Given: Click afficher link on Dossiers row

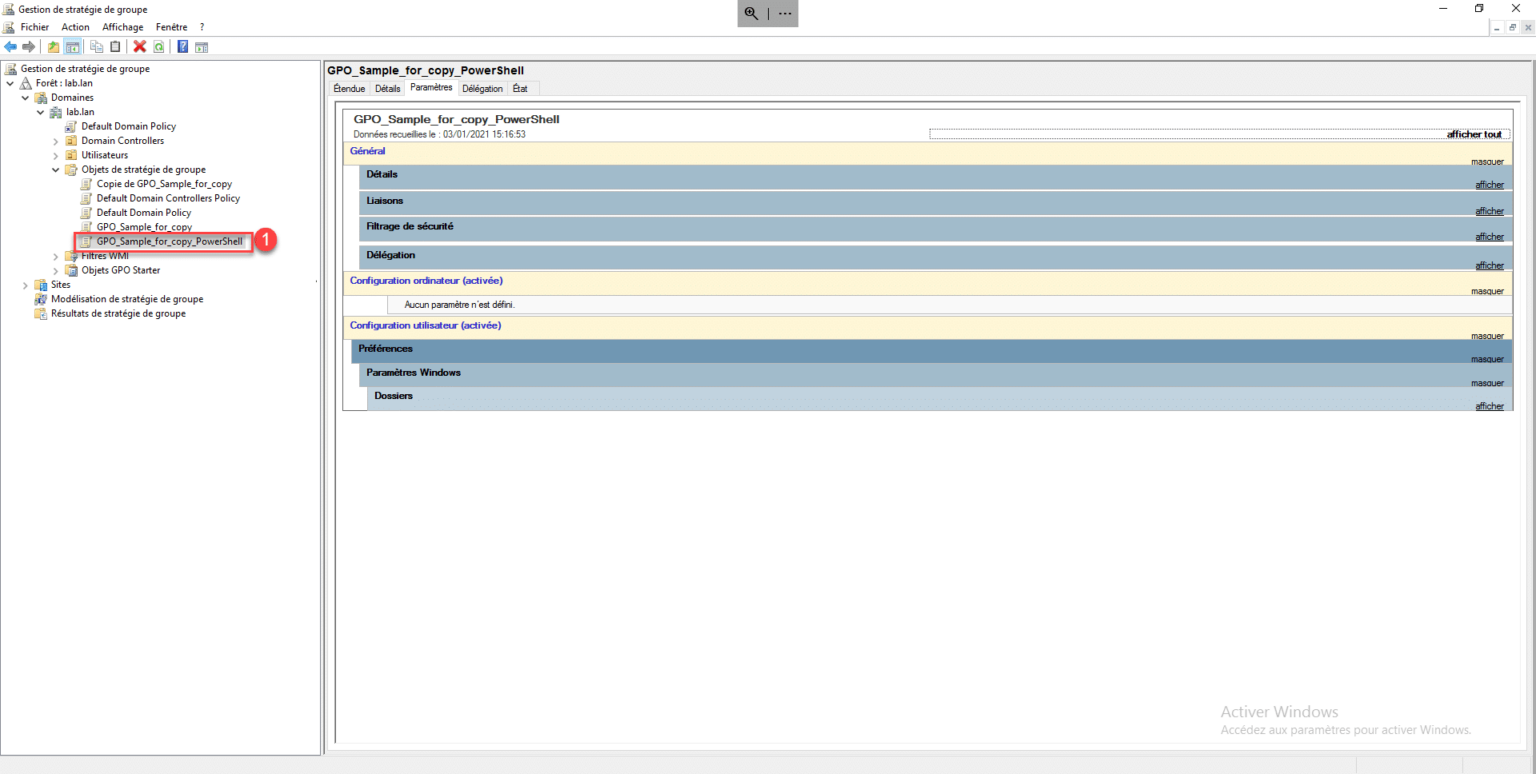Looking at the screenshot, I should 1489,406.
